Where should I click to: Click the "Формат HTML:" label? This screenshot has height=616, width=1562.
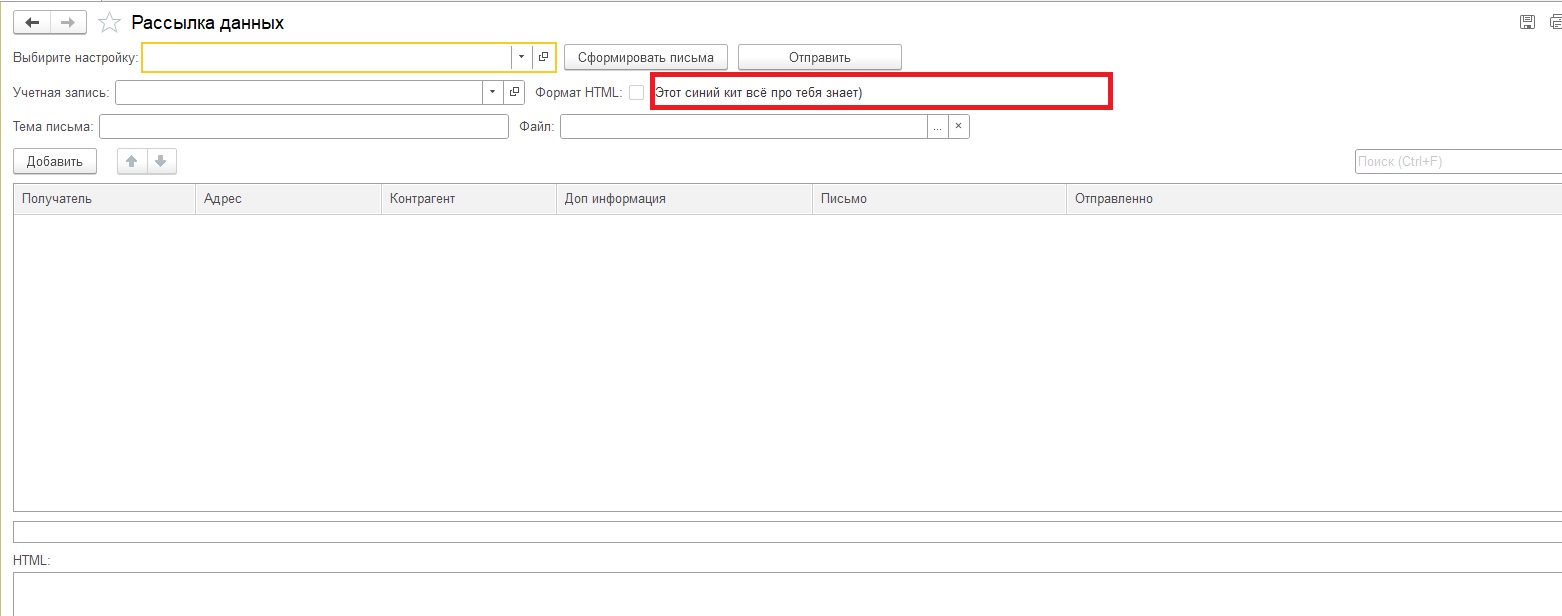579,93
